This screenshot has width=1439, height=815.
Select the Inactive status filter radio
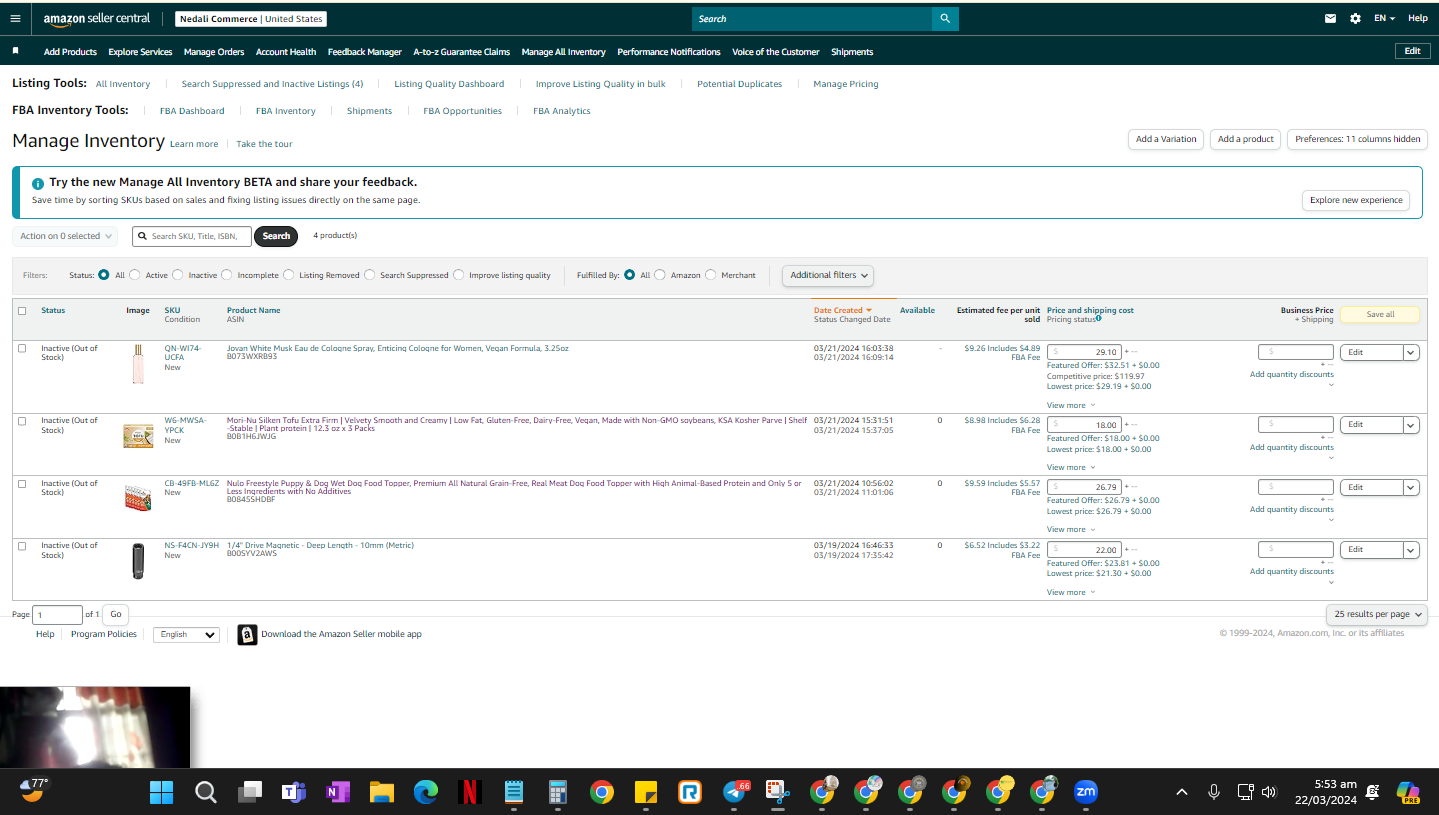[178, 275]
